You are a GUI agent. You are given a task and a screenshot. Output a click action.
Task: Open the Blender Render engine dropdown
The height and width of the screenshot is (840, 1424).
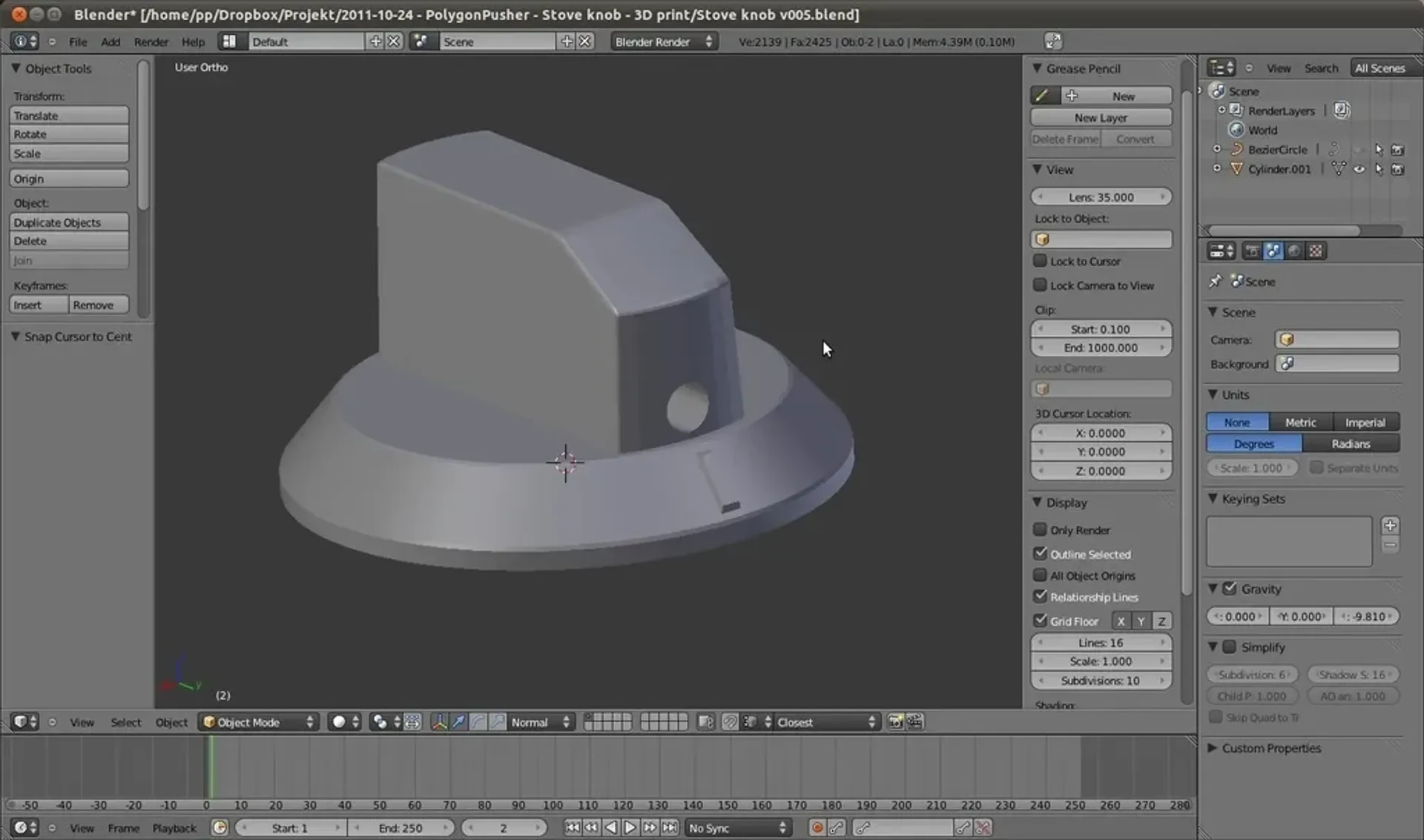coord(663,42)
